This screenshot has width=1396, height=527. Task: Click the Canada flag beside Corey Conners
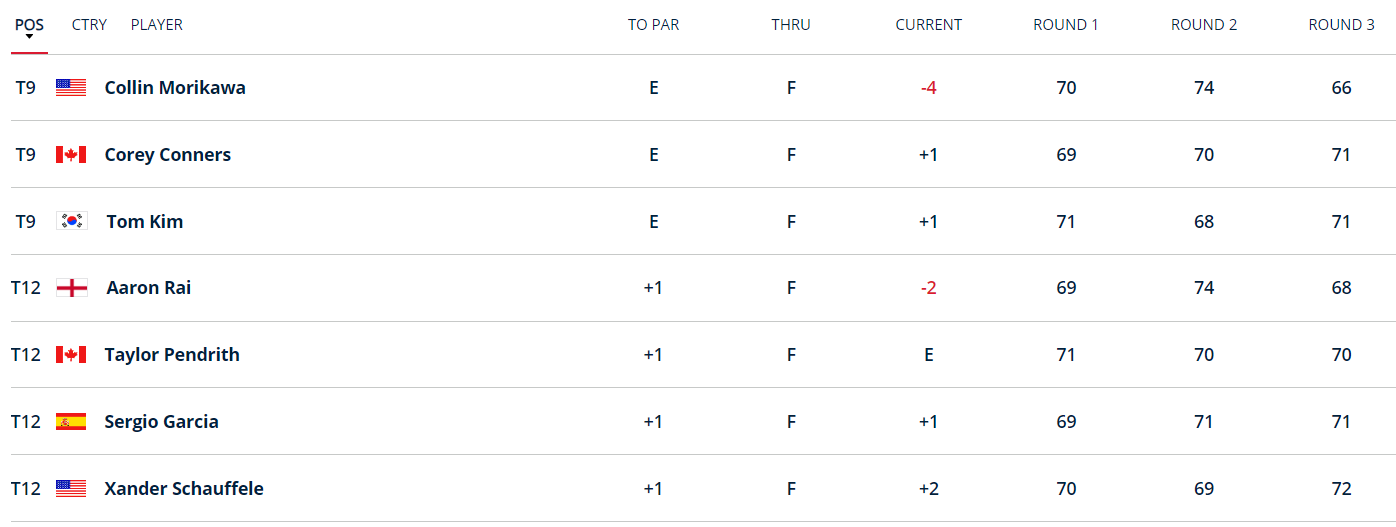tap(71, 155)
